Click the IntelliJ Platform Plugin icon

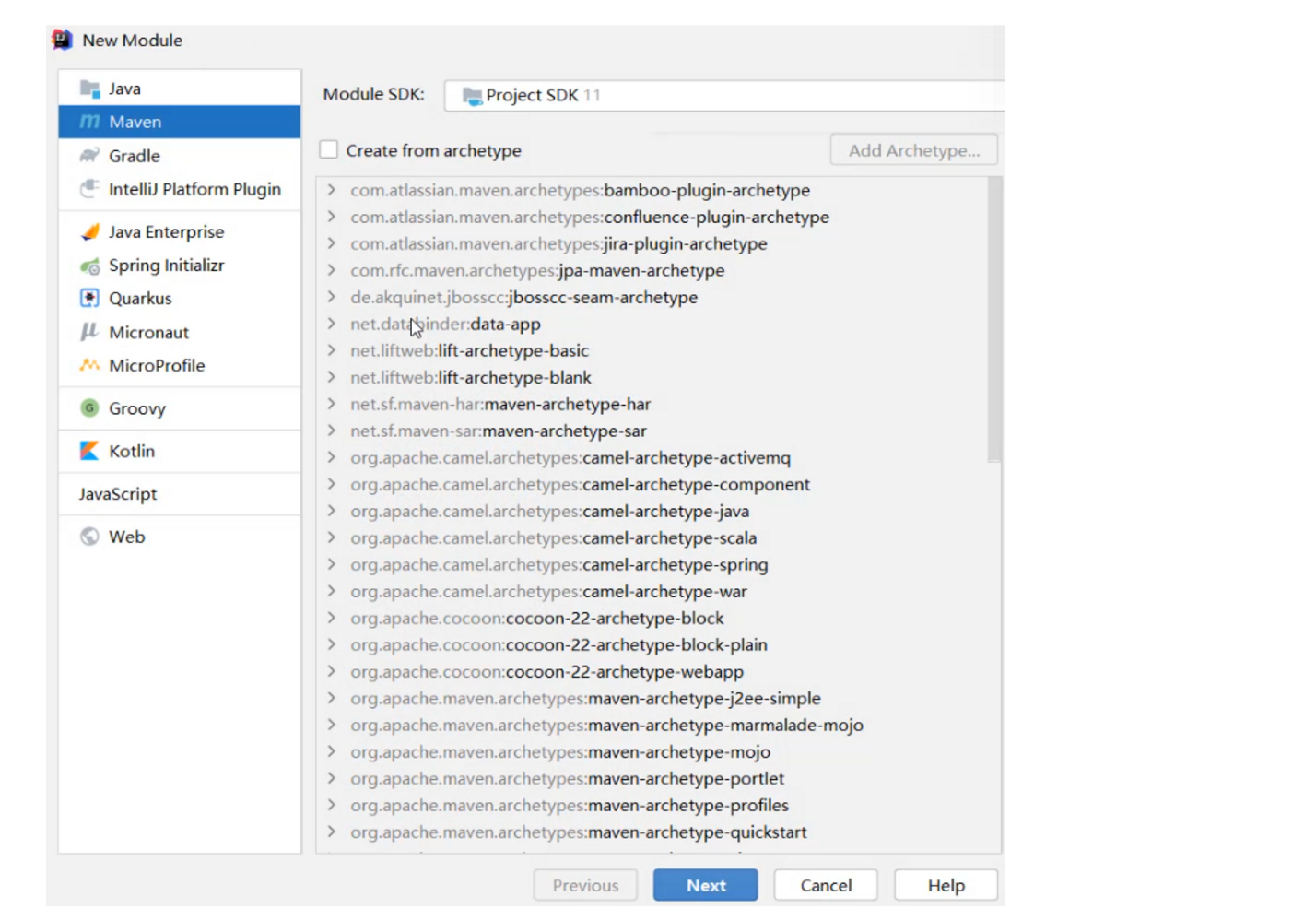coord(89,188)
